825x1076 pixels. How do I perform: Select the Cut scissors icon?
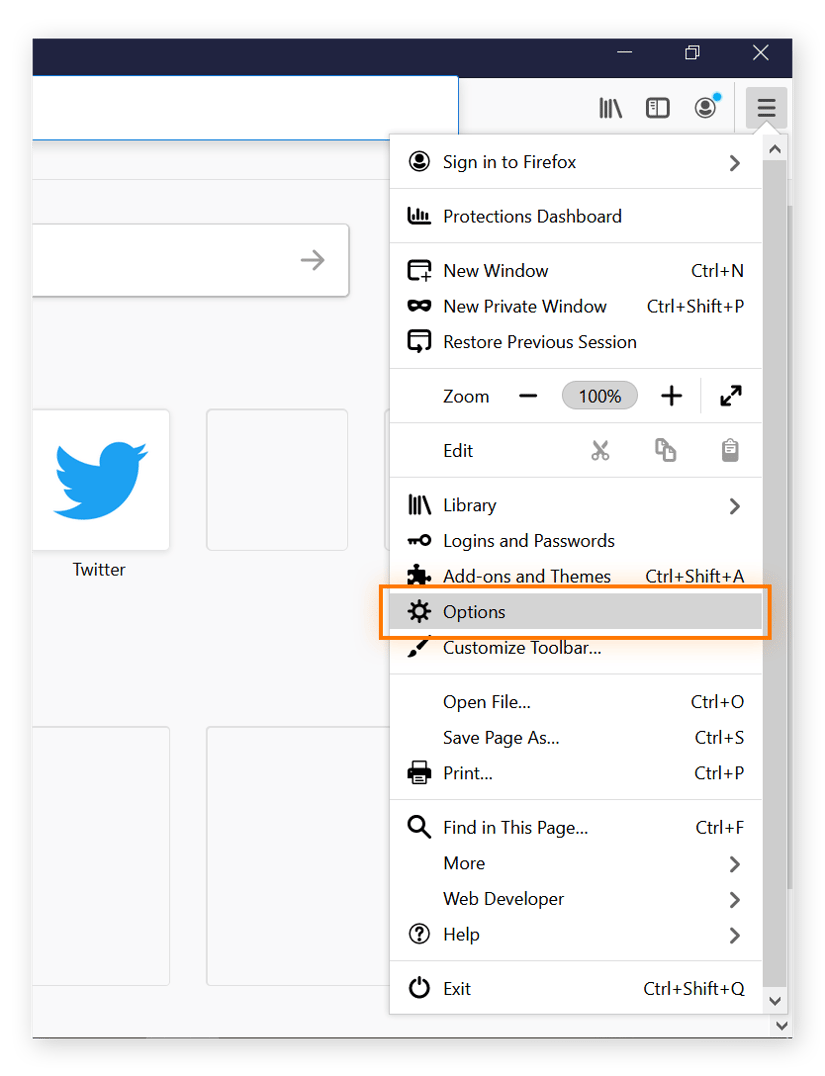tap(600, 450)
